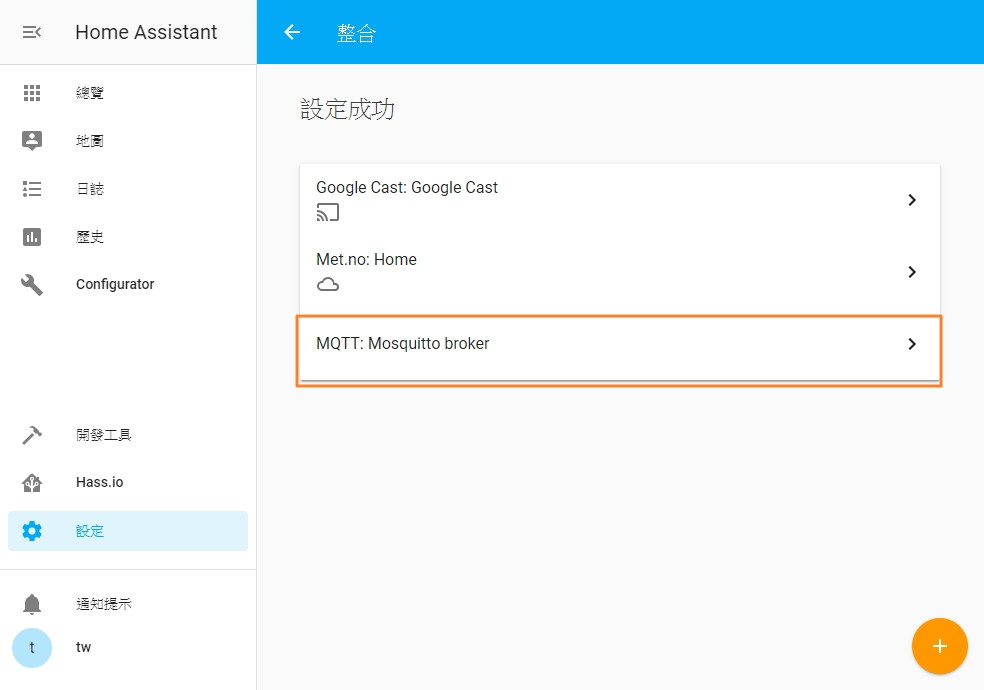
Task: Open the 總覽 overview grid icon
Action: coord(32,93)
